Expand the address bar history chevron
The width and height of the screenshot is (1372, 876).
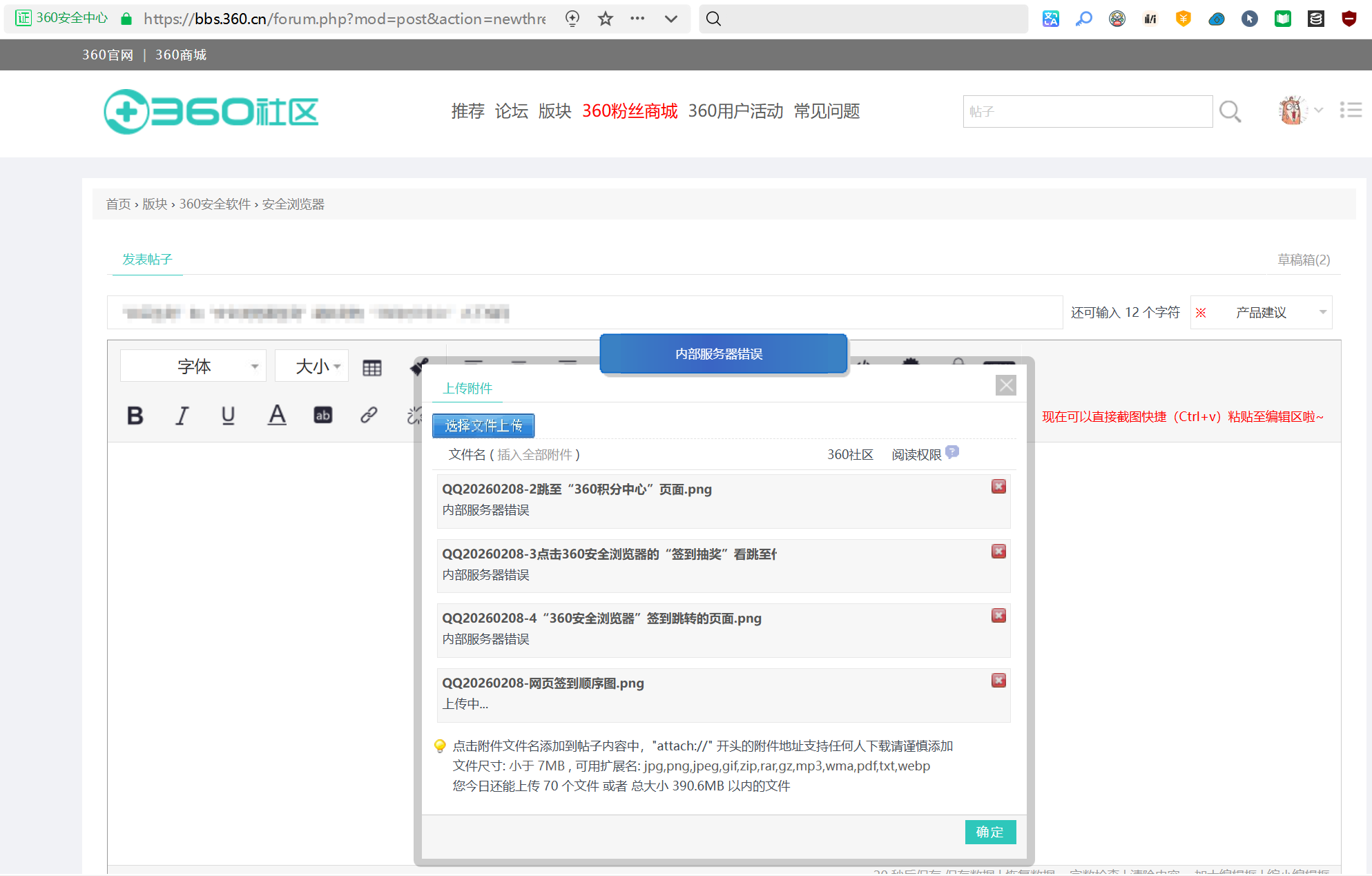(x=670, y=19)
